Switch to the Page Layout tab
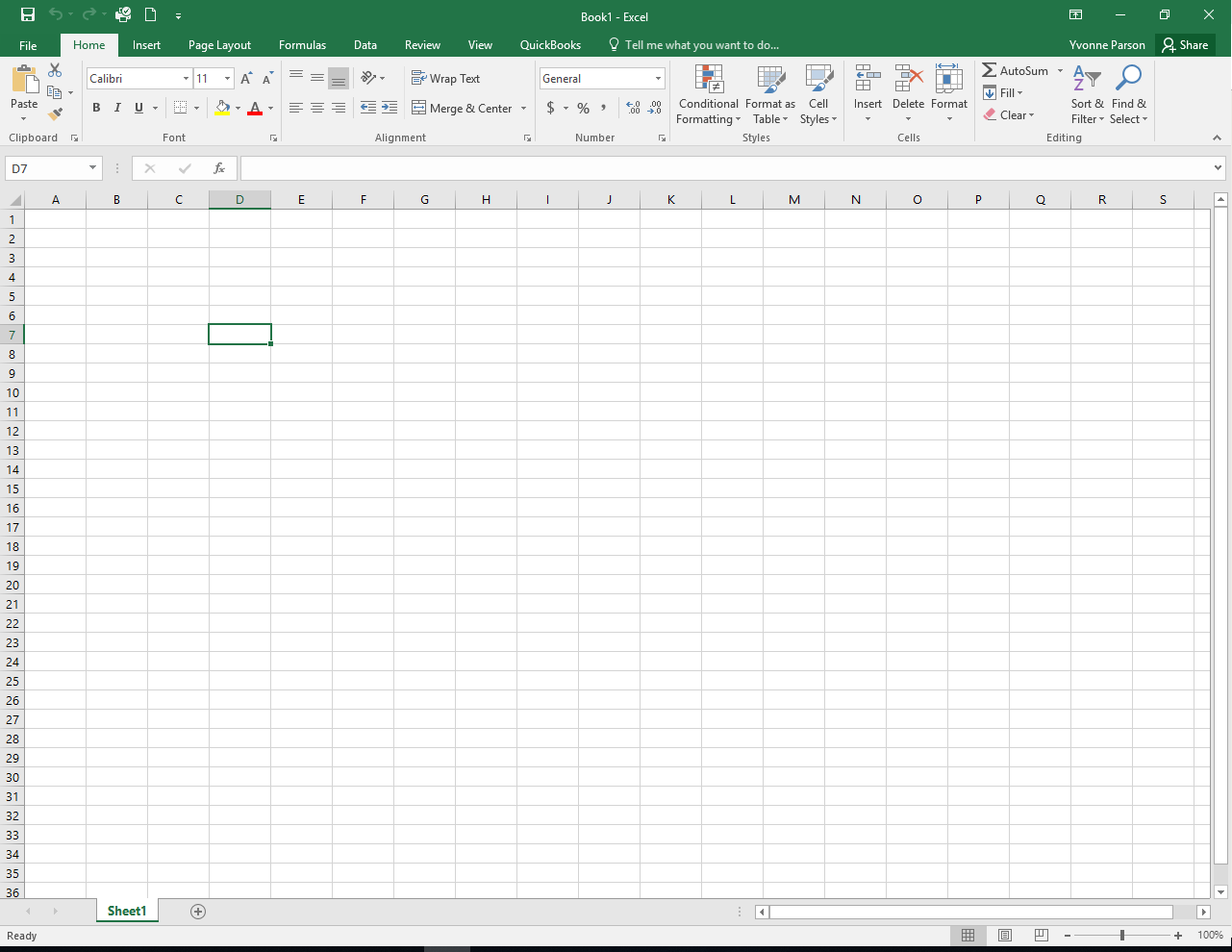The height and width of the screenshot is (952, 1232). click(219, 45)
